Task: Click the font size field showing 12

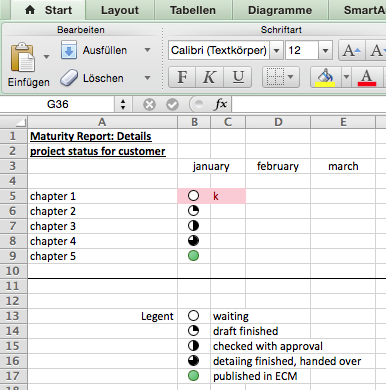Action: (302, 51)
